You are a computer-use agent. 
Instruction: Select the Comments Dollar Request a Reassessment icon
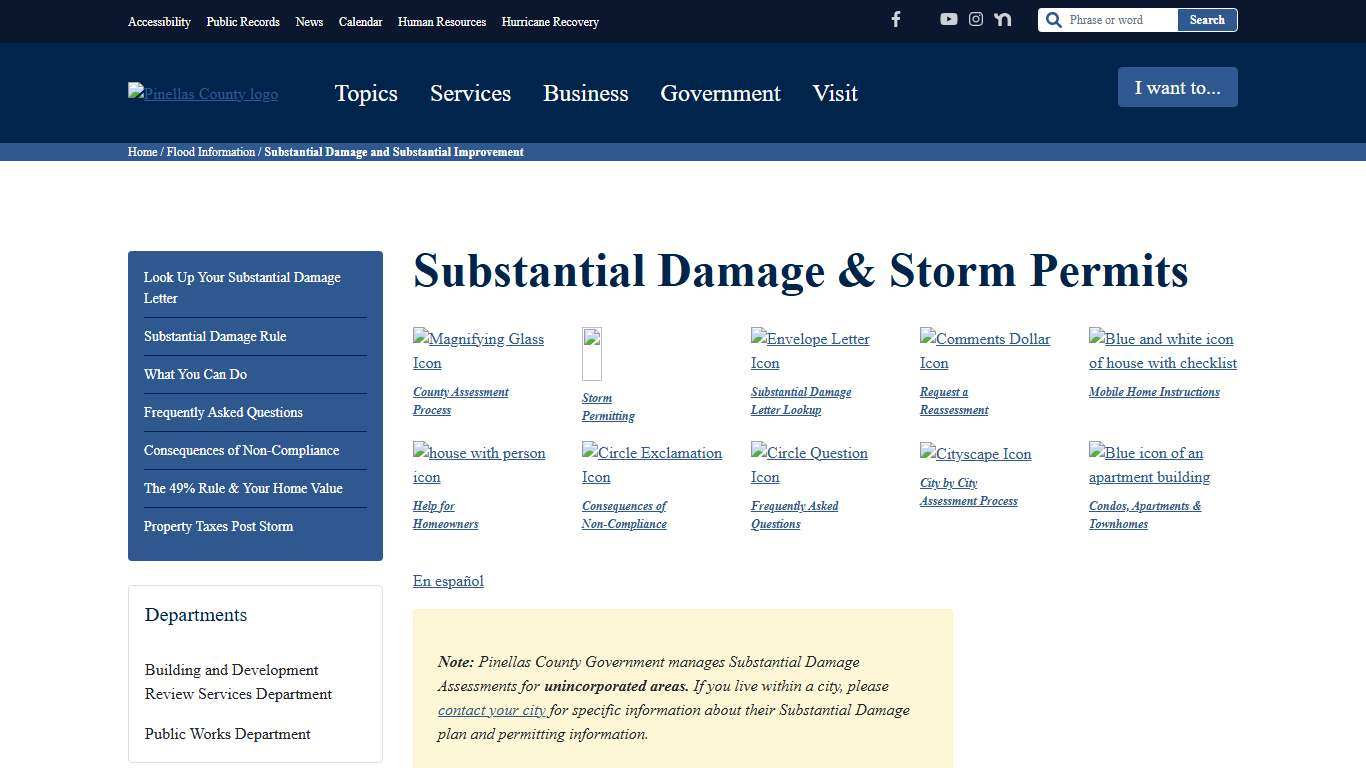985,351
